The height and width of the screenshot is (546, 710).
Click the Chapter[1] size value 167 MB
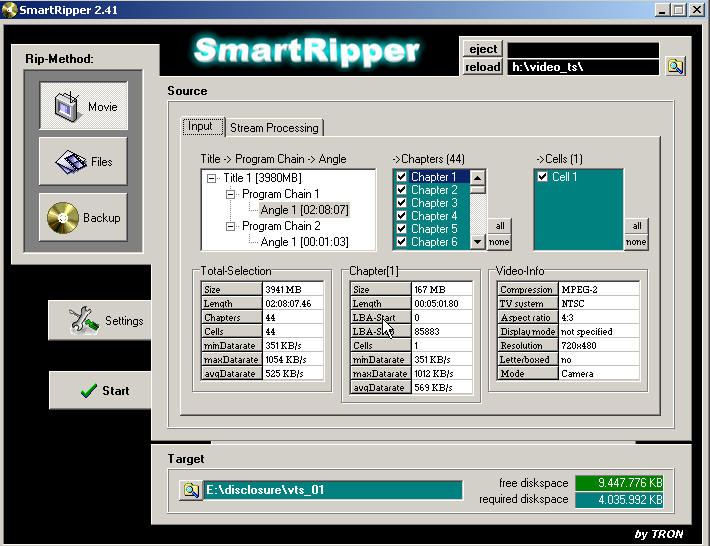coord(442,289)
